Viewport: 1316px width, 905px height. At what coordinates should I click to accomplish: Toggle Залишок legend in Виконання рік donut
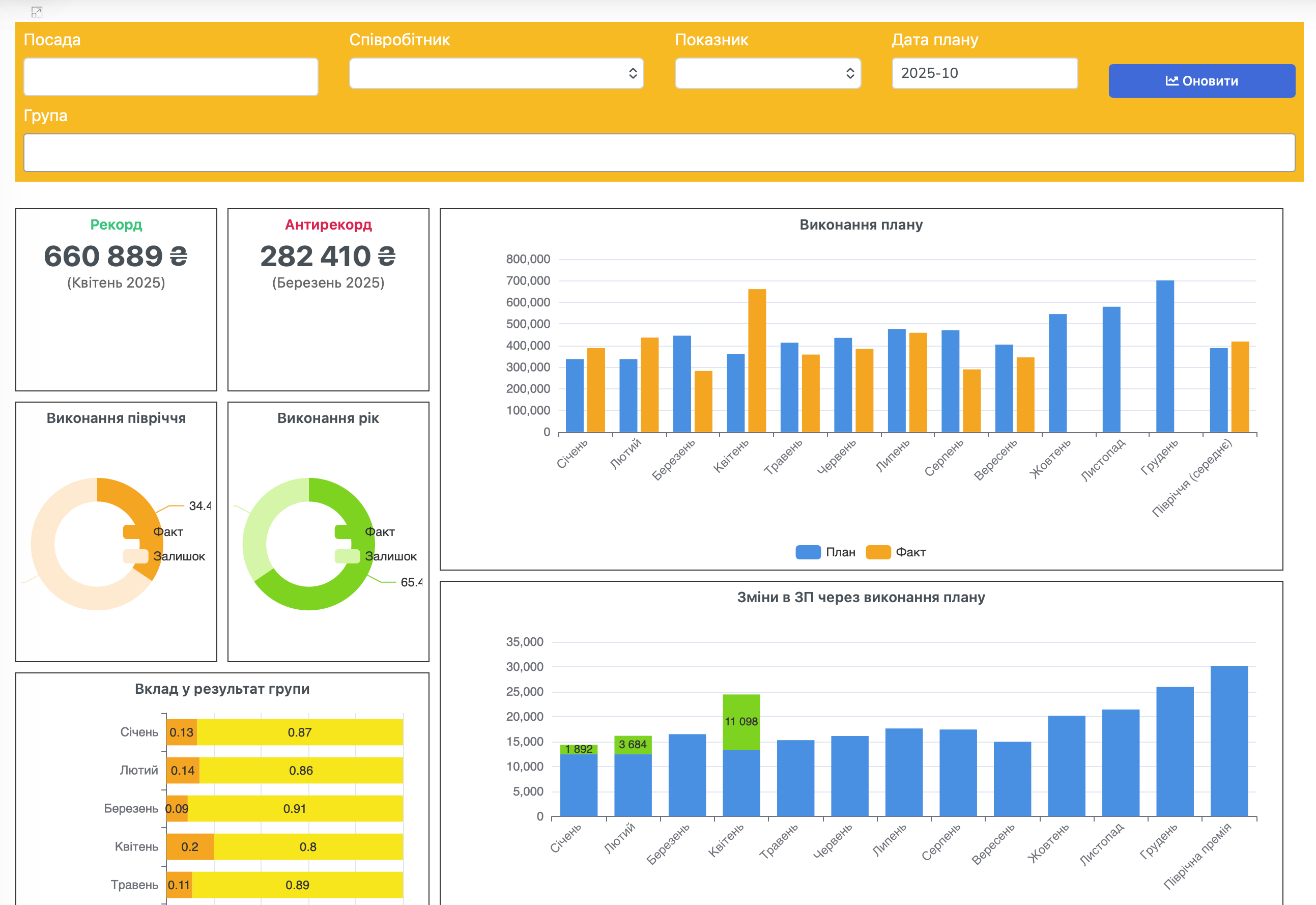pos(376,556)
